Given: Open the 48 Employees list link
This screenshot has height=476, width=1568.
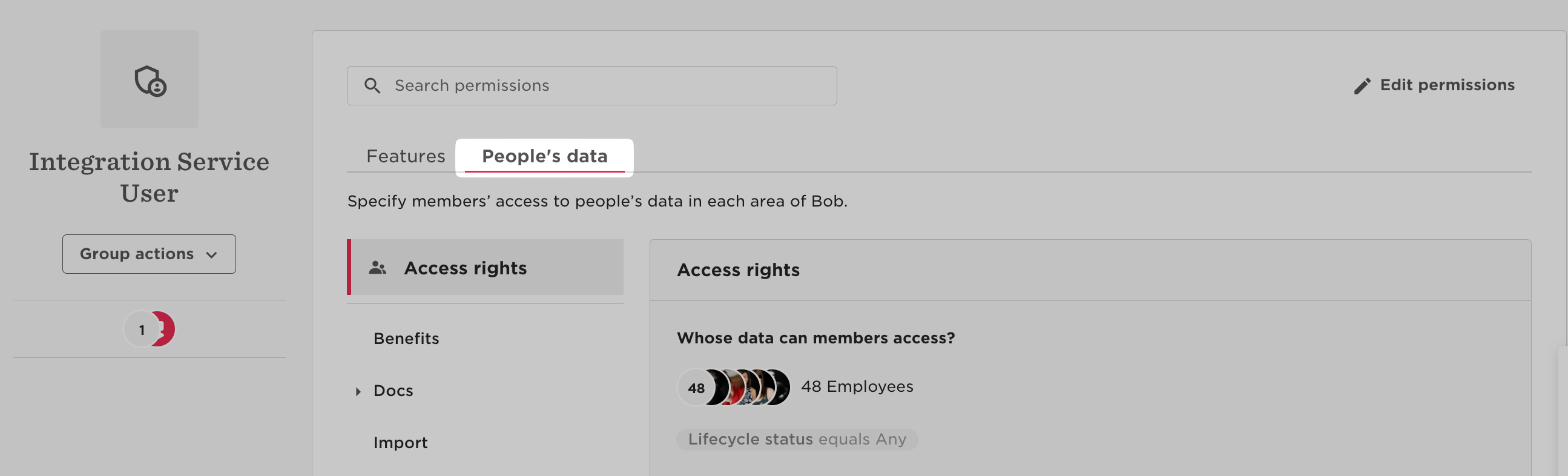Looking at the screenshot, I should click(857, 386).
